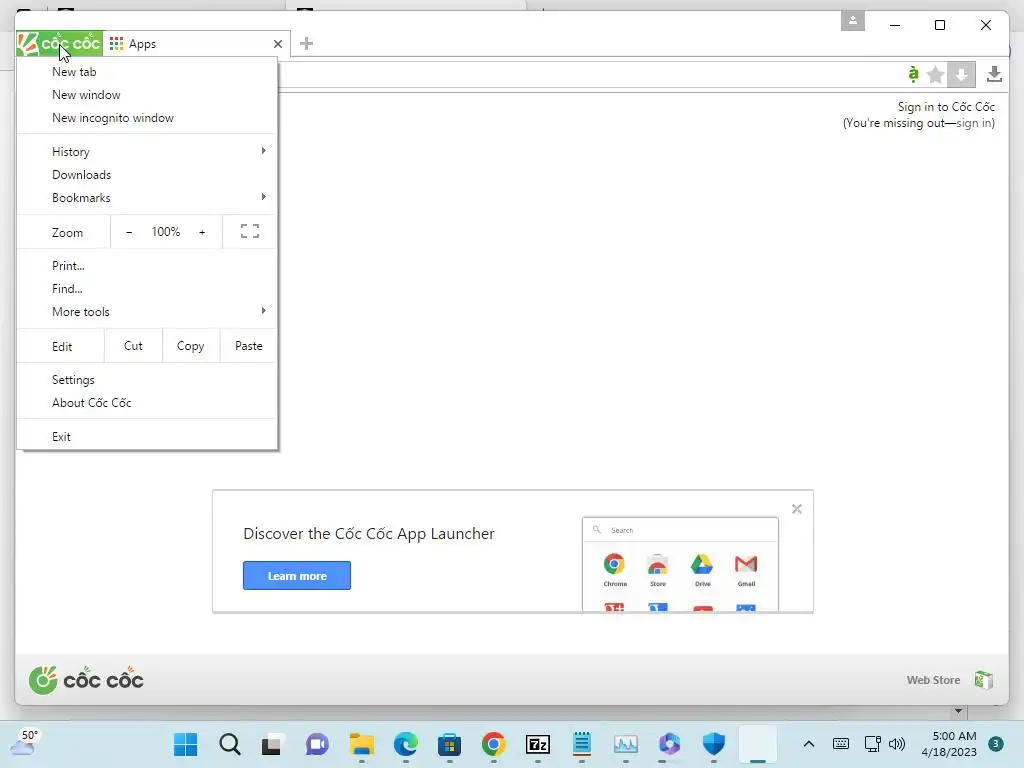Open a New incognito window
Viewport: 1024px width, 768px height.
(147, 118)
